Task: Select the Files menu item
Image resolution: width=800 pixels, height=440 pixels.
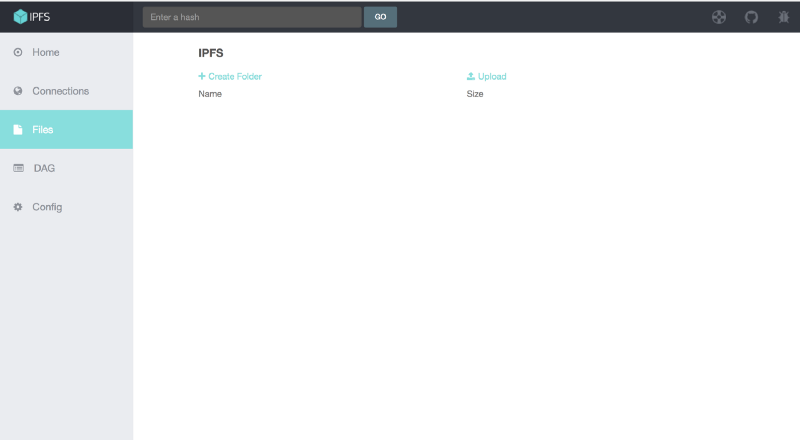Action: (x=66, y=130)
